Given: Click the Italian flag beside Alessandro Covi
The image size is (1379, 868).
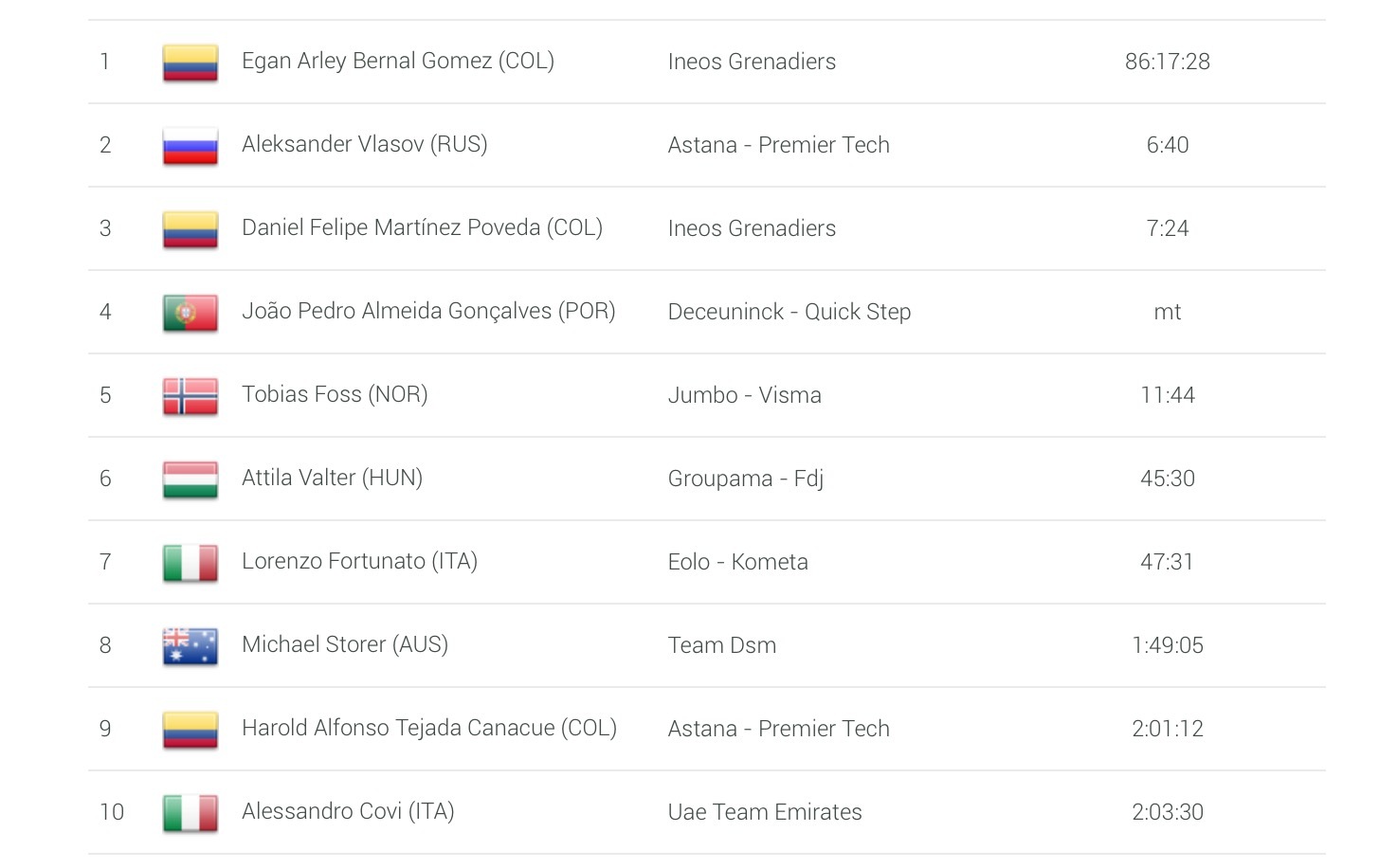Looking at the screenshot, I should click(191, 813).
